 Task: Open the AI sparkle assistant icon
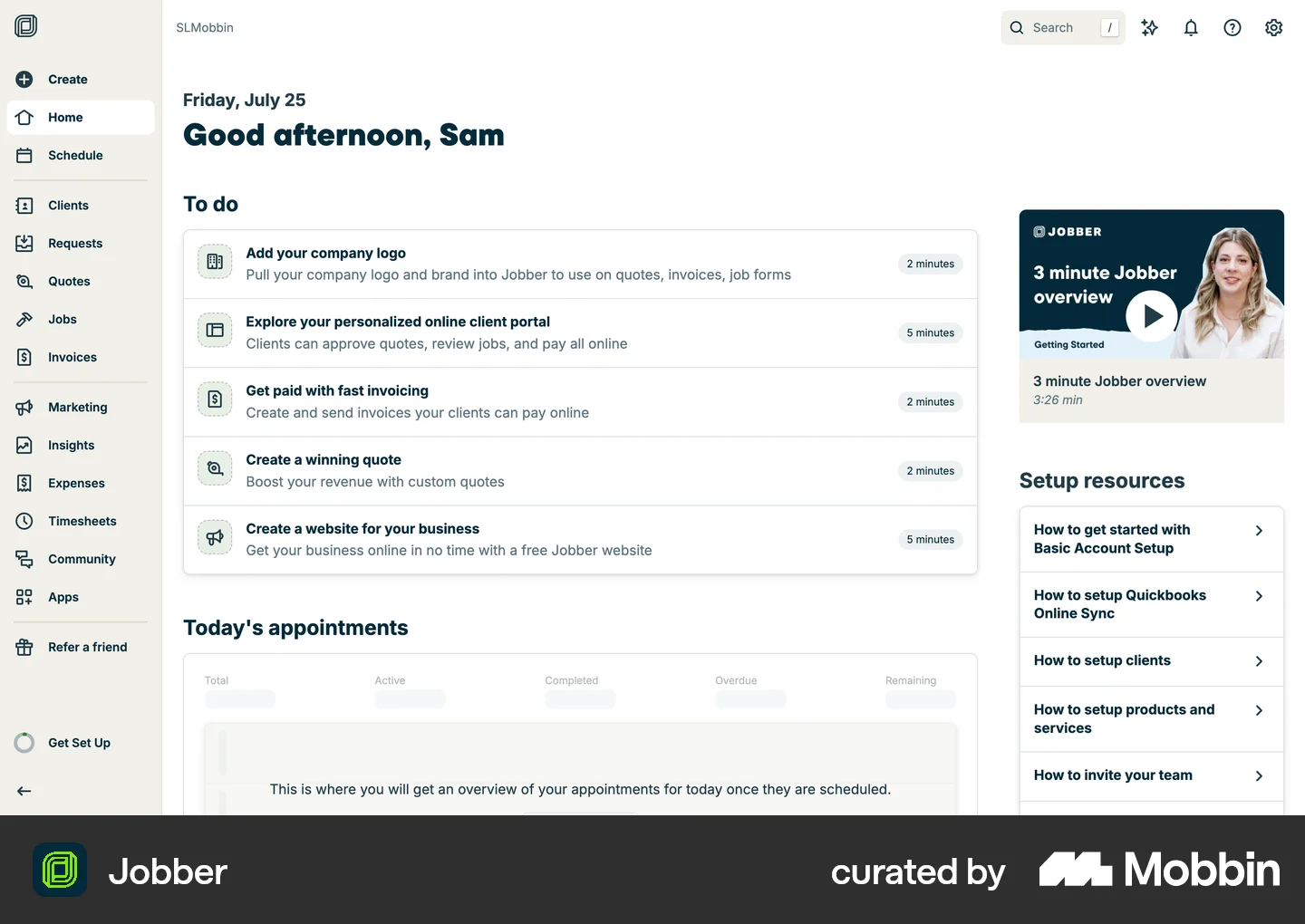pos(1150,28)
